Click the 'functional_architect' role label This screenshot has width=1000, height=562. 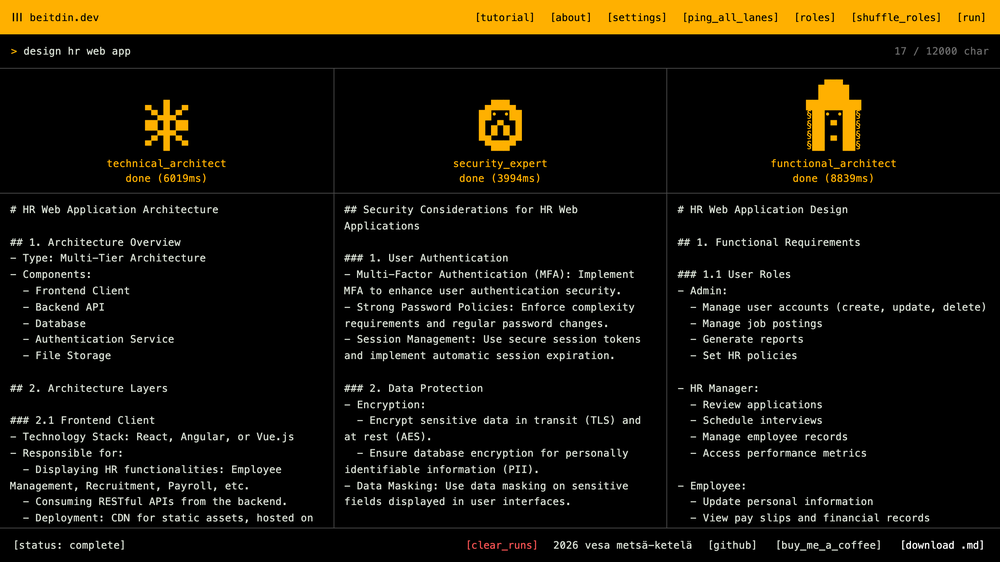coord(834,163)
